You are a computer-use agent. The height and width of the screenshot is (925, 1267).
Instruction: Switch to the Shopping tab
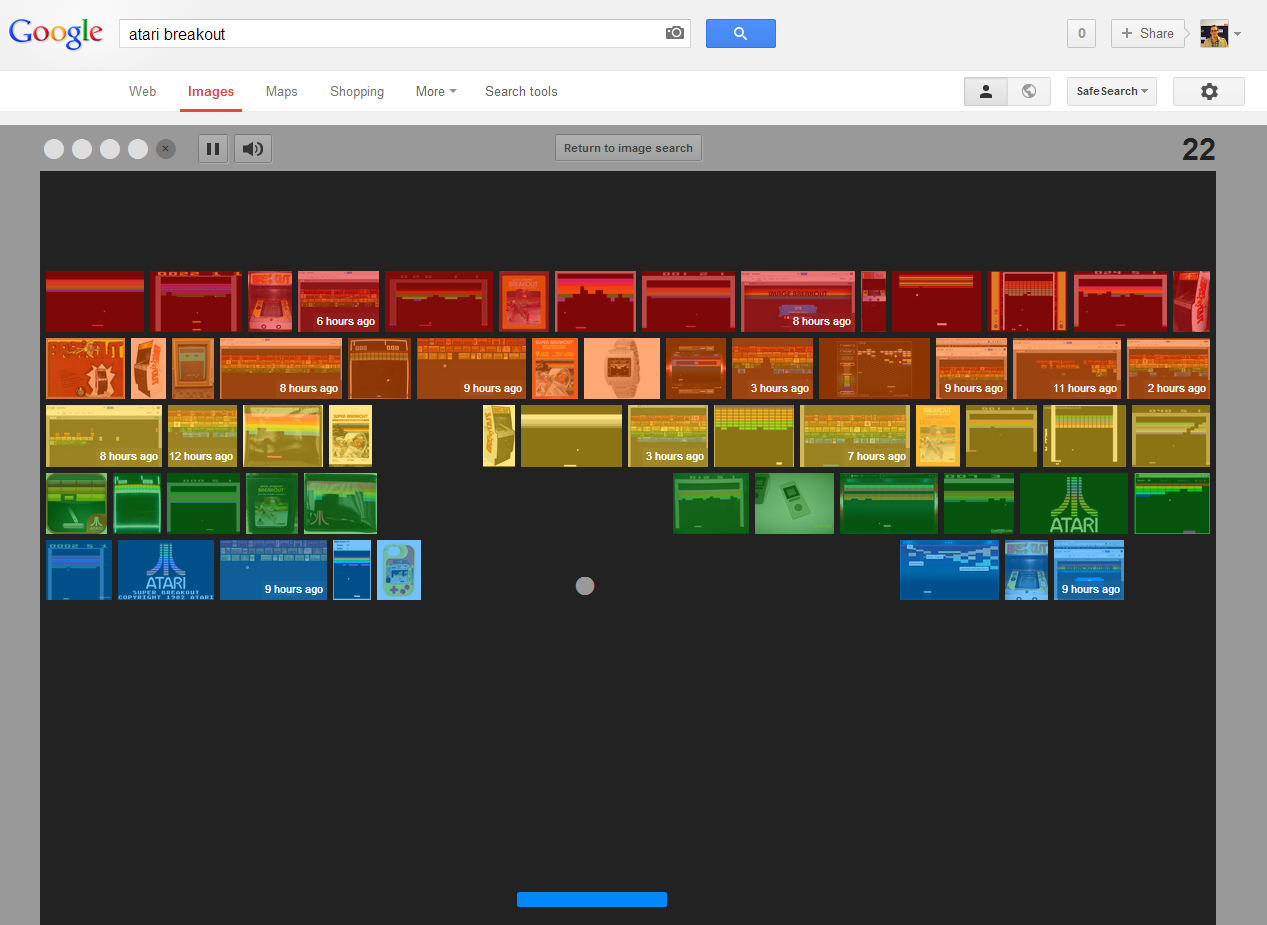pyautogui.click(x=357, y=91)
